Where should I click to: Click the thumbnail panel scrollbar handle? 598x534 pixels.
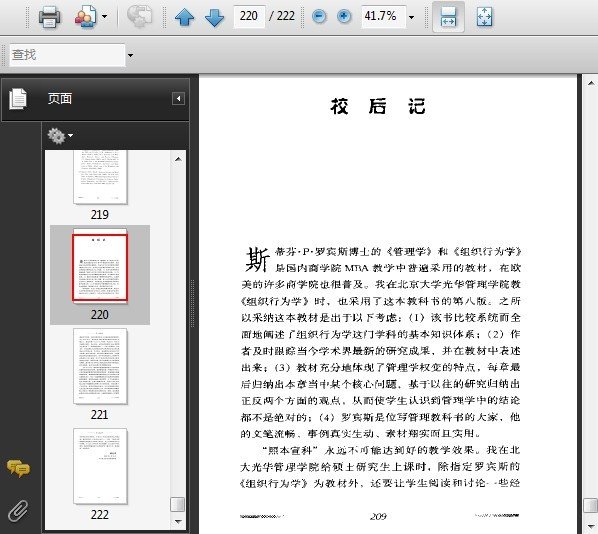(x=178, y=504)
